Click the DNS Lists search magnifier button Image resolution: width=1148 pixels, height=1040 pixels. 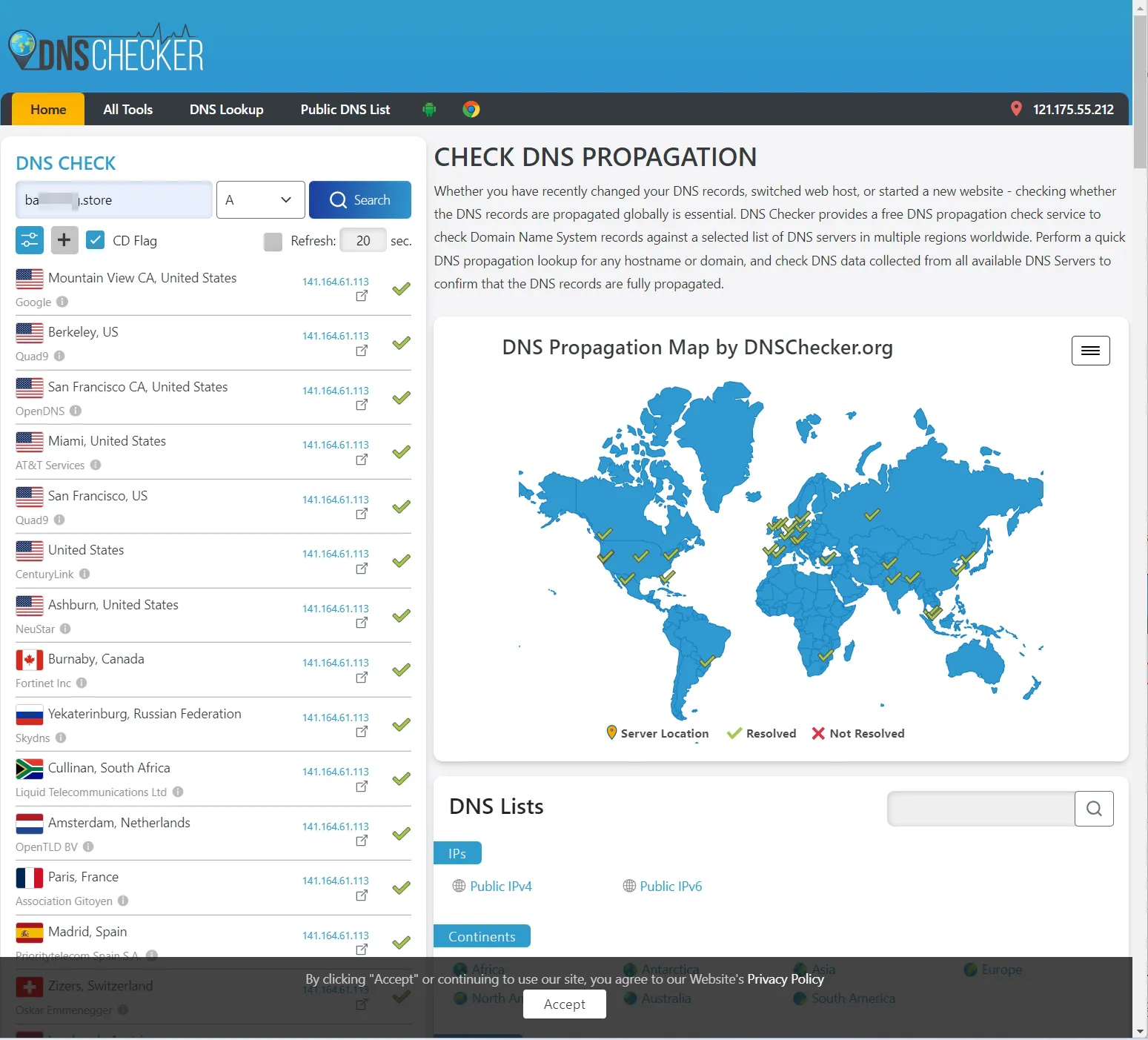coord(1094,809)
